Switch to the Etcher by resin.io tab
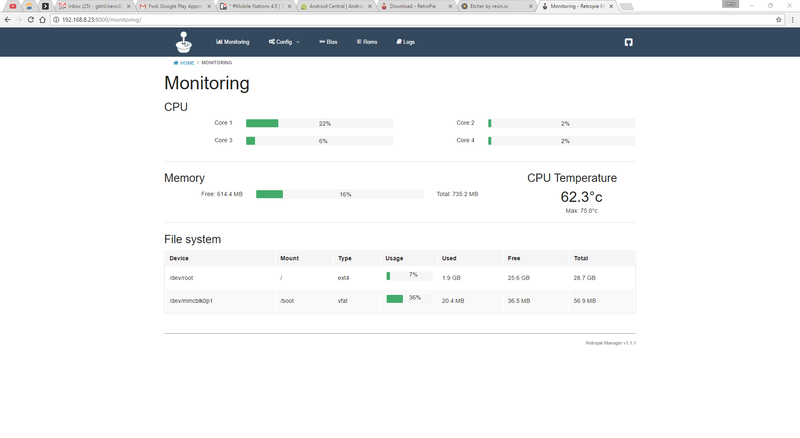 pyautogui.click(x=497, y=6)
